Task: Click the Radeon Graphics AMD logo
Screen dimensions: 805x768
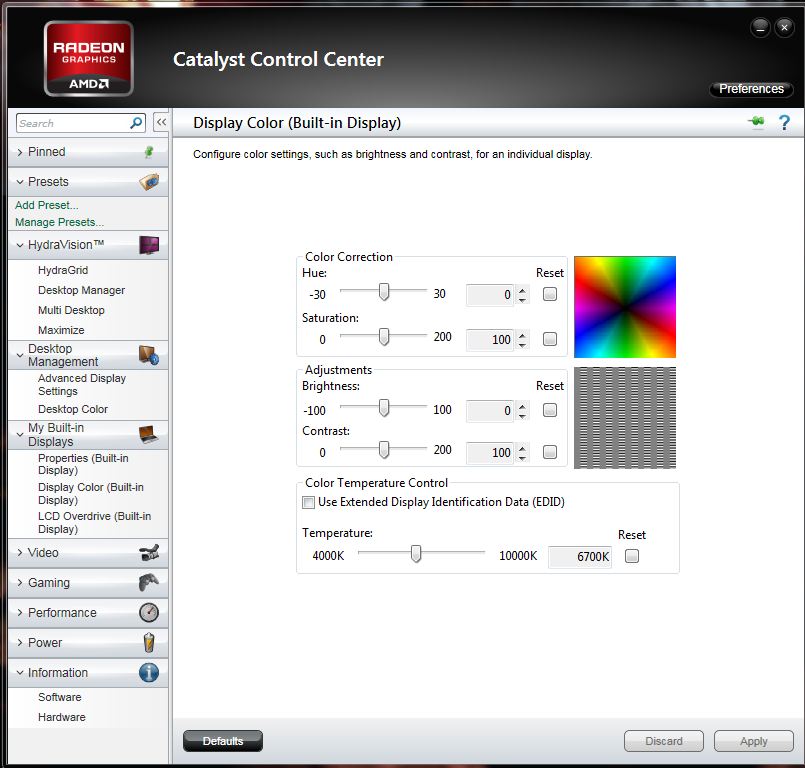Action: pos(89,59)
